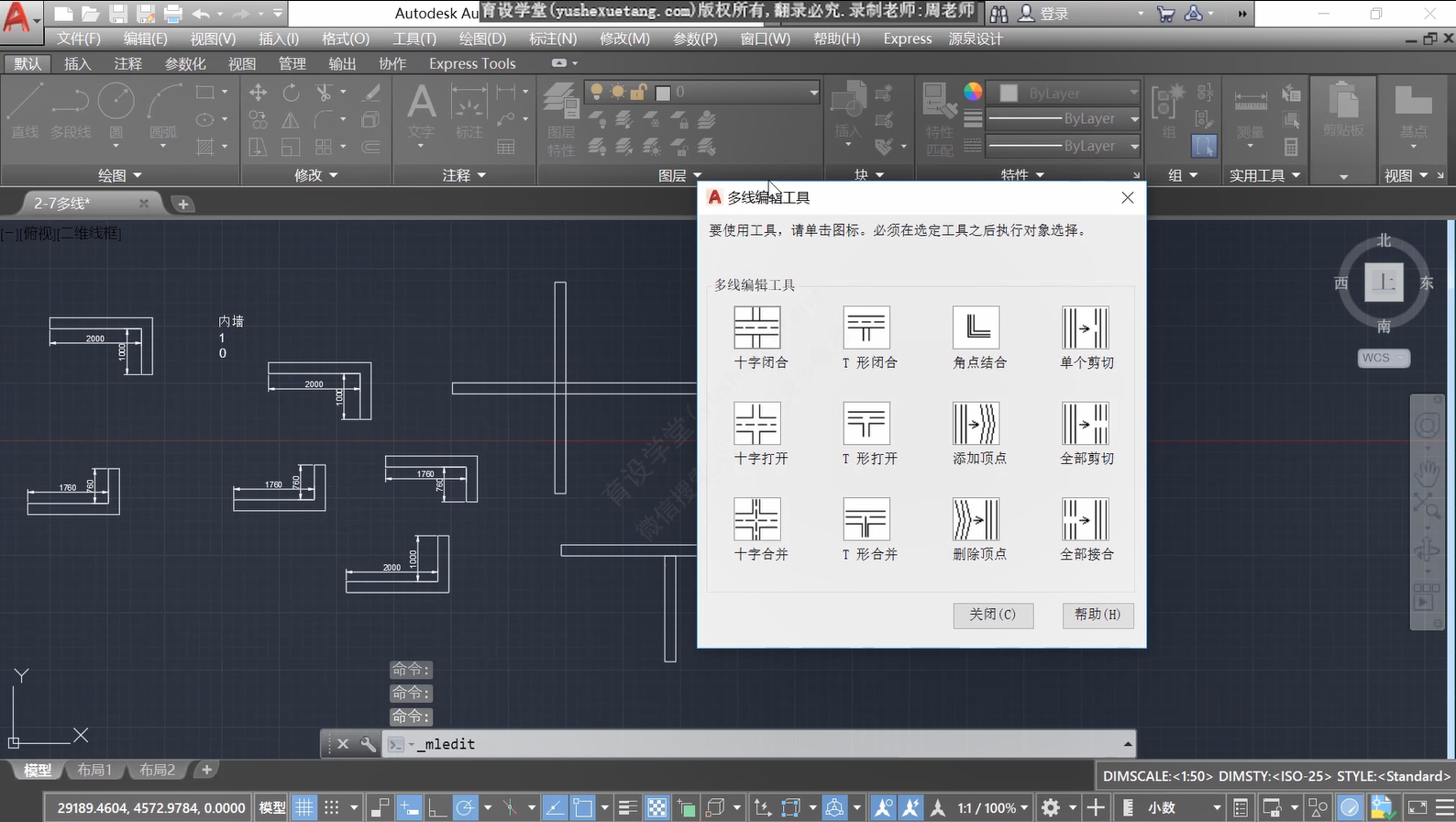Toggle ortho mode in status bar

437,807
